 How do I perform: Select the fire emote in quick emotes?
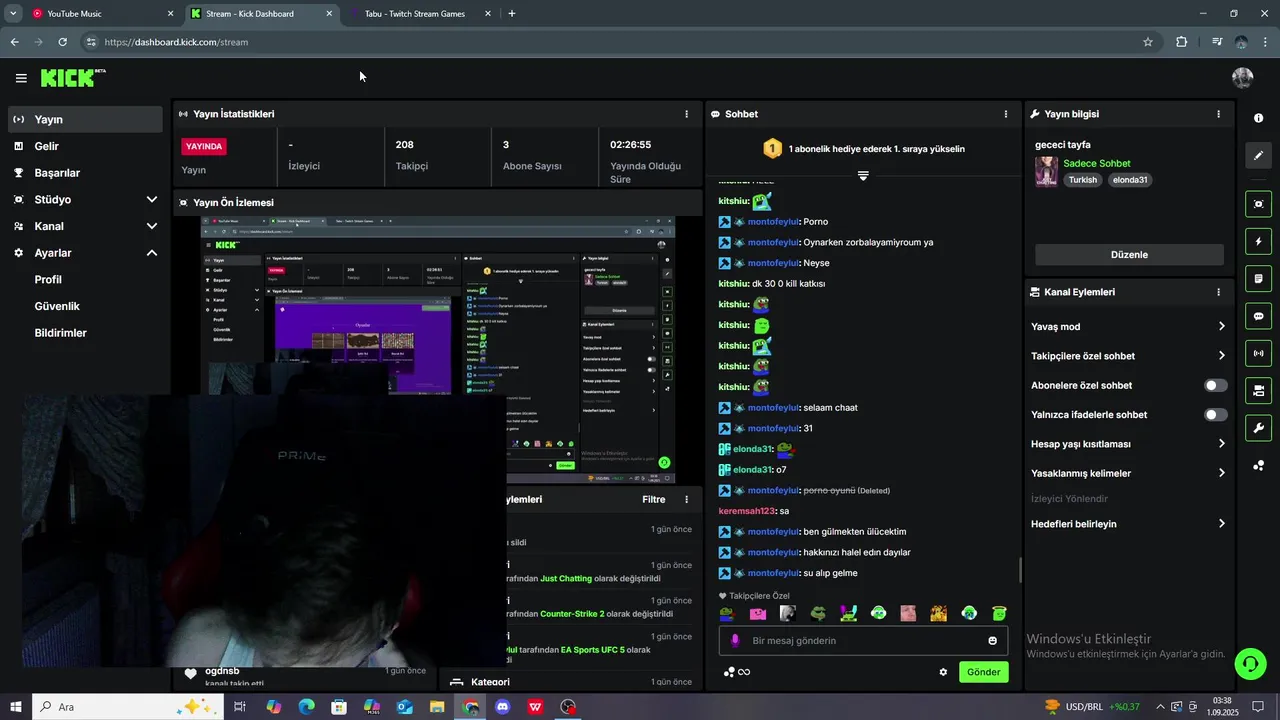coord(938,613)
